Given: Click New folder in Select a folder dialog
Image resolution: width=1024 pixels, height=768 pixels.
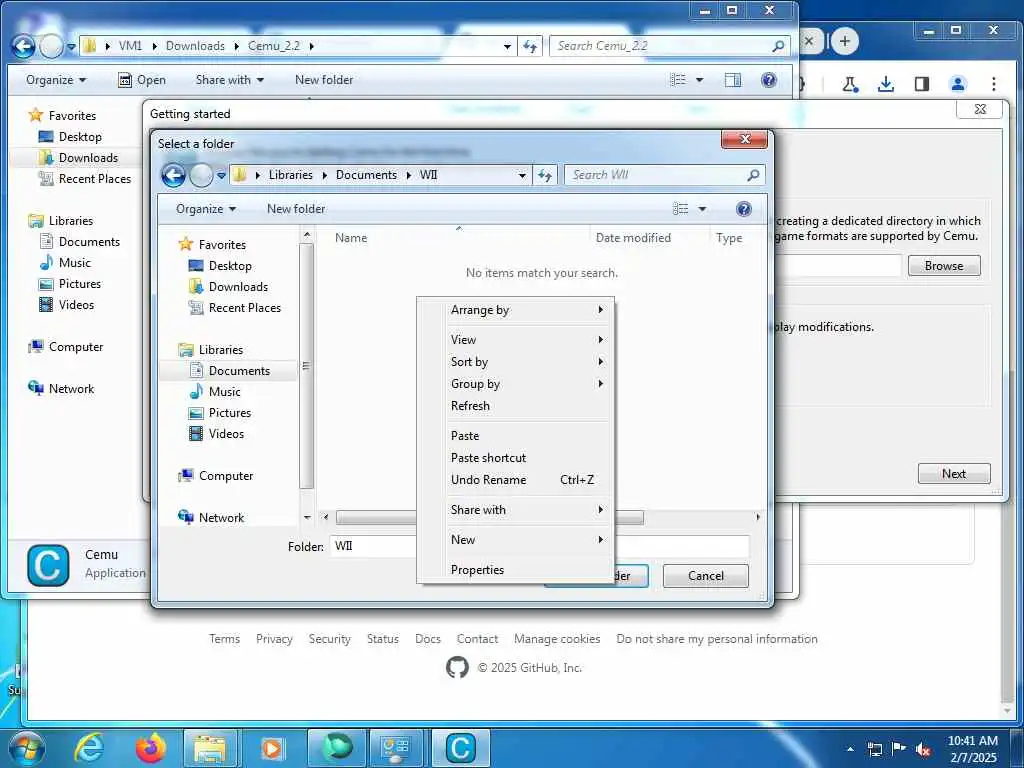Looking at the screenshot, I should [296, 209].
